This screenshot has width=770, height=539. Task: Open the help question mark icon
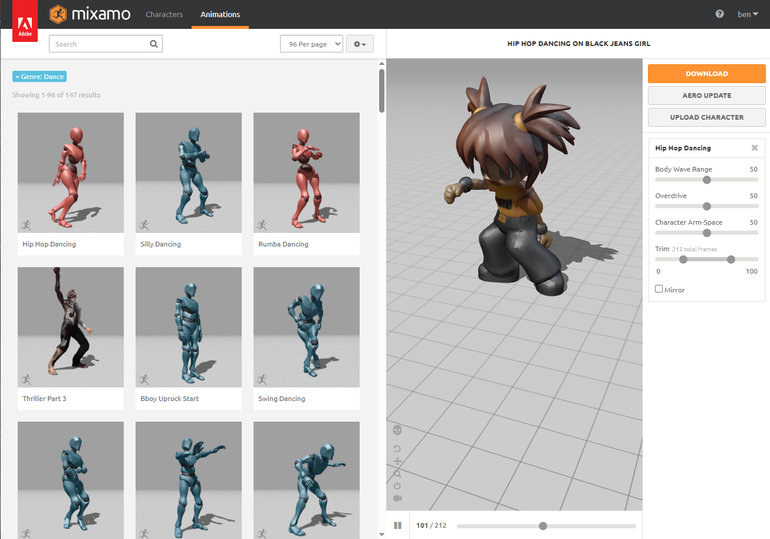click(719, 14)
